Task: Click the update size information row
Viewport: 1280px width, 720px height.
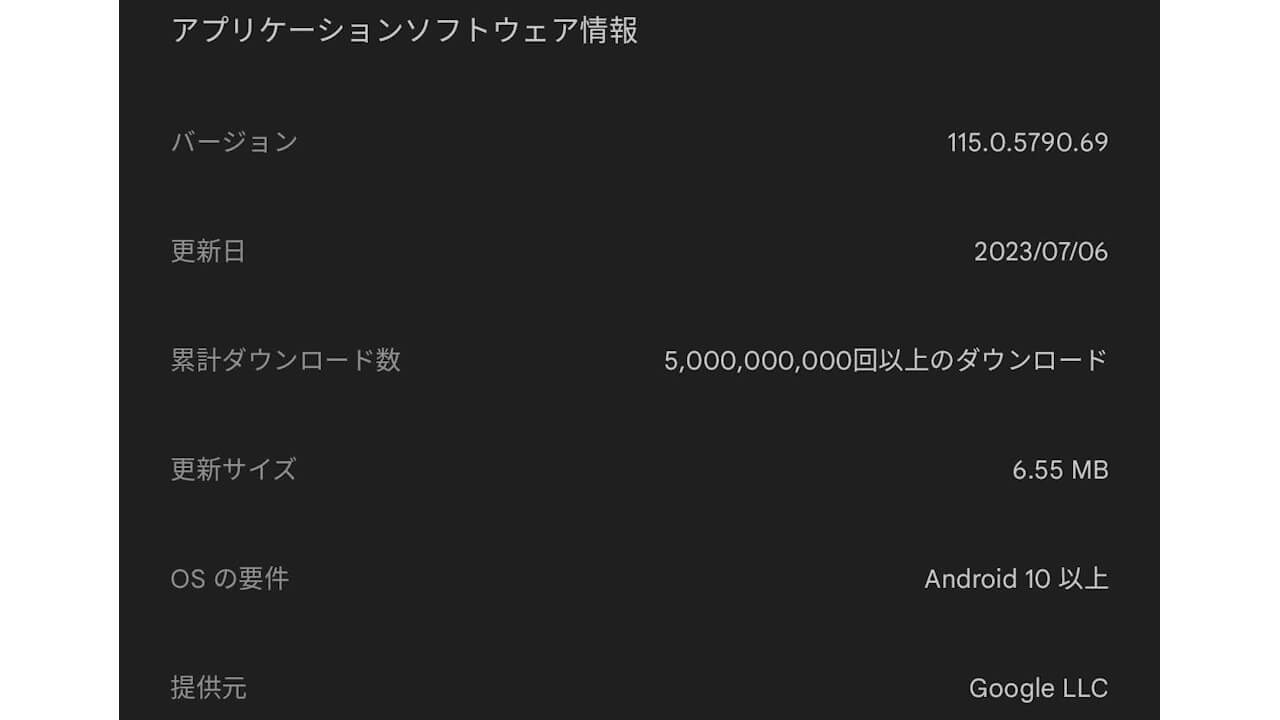Action: pyautogui.click(x=640, y=470)
